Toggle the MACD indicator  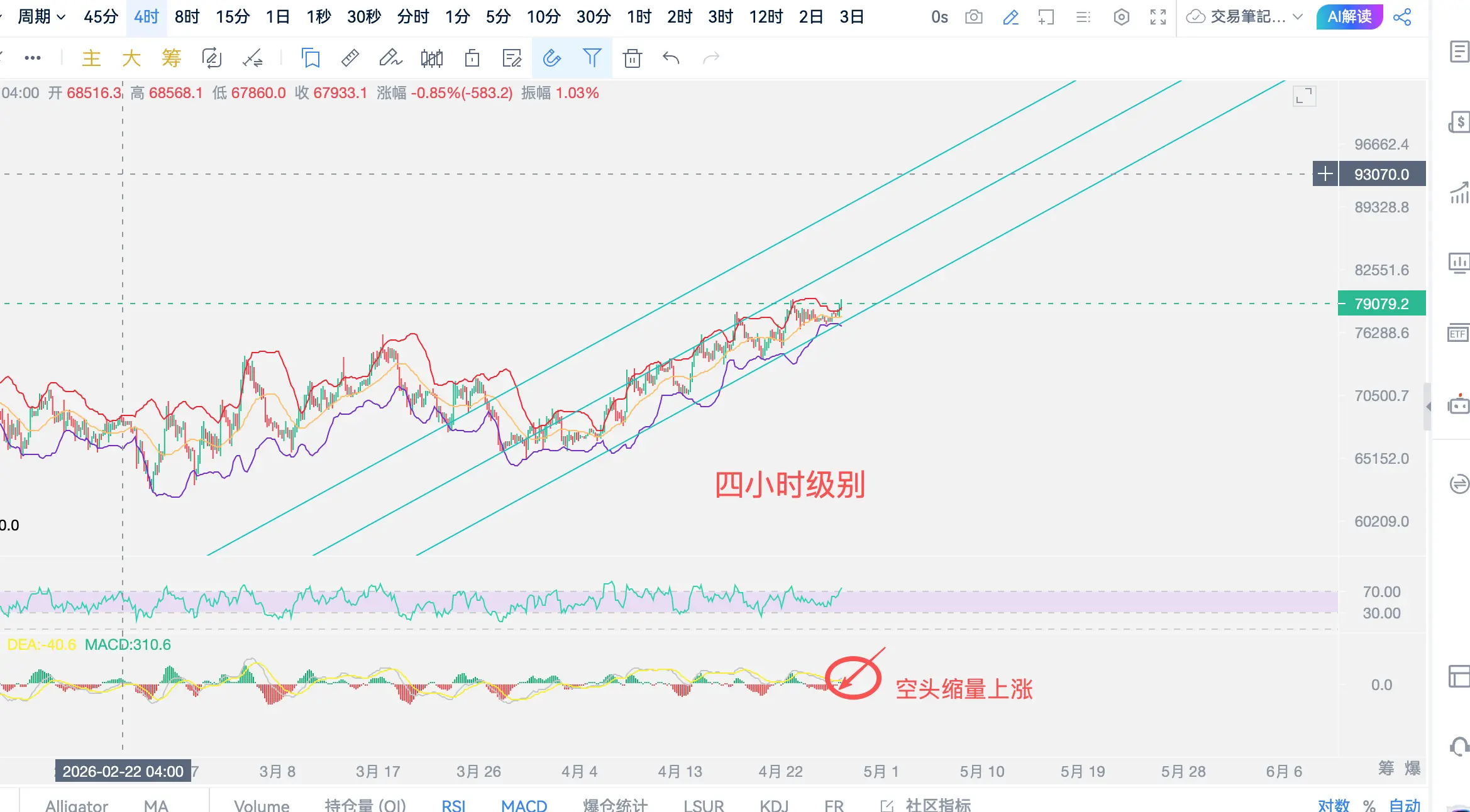click(x=524, y=805)
